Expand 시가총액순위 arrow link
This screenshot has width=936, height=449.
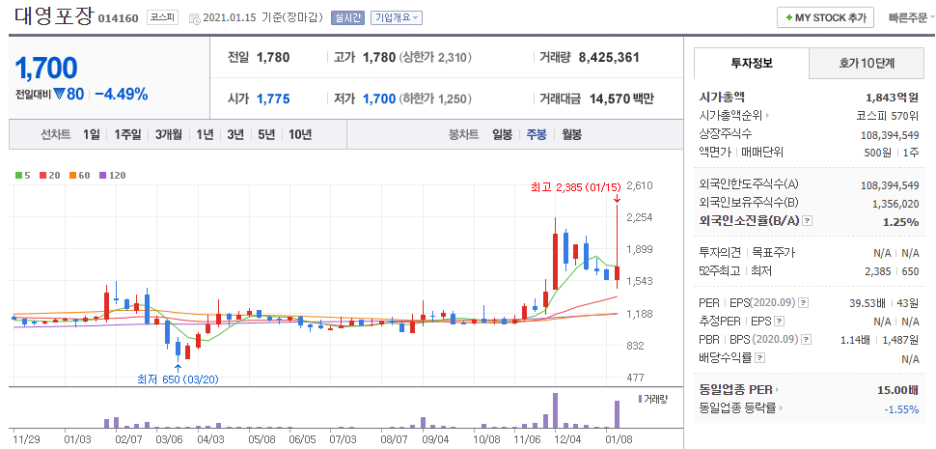(x=766, y=116)
